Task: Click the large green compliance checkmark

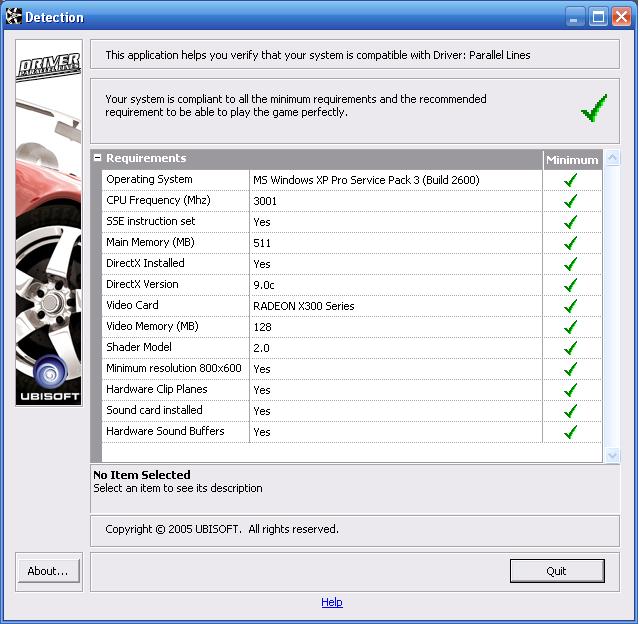Action: [594, 108]
